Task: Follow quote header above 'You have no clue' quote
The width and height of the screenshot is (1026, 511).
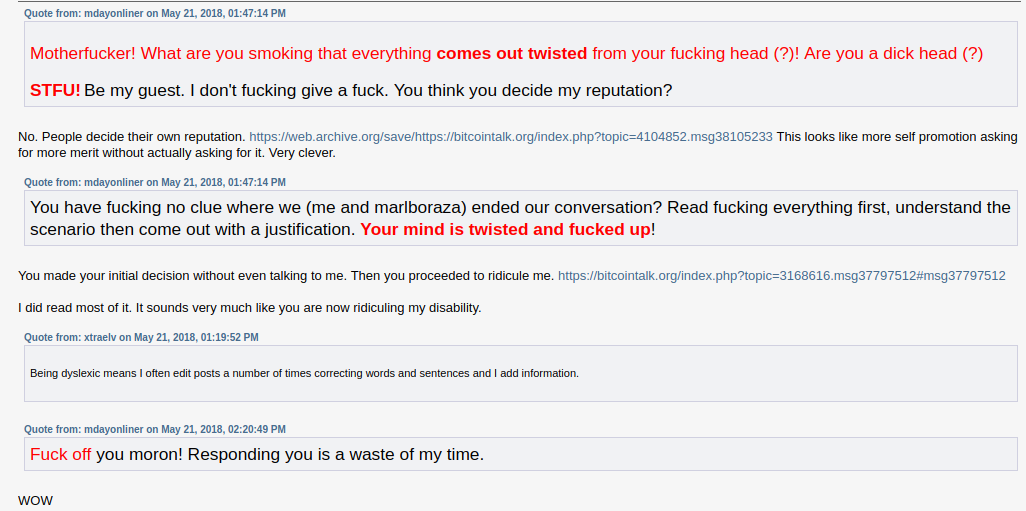Action: point(155,182)
